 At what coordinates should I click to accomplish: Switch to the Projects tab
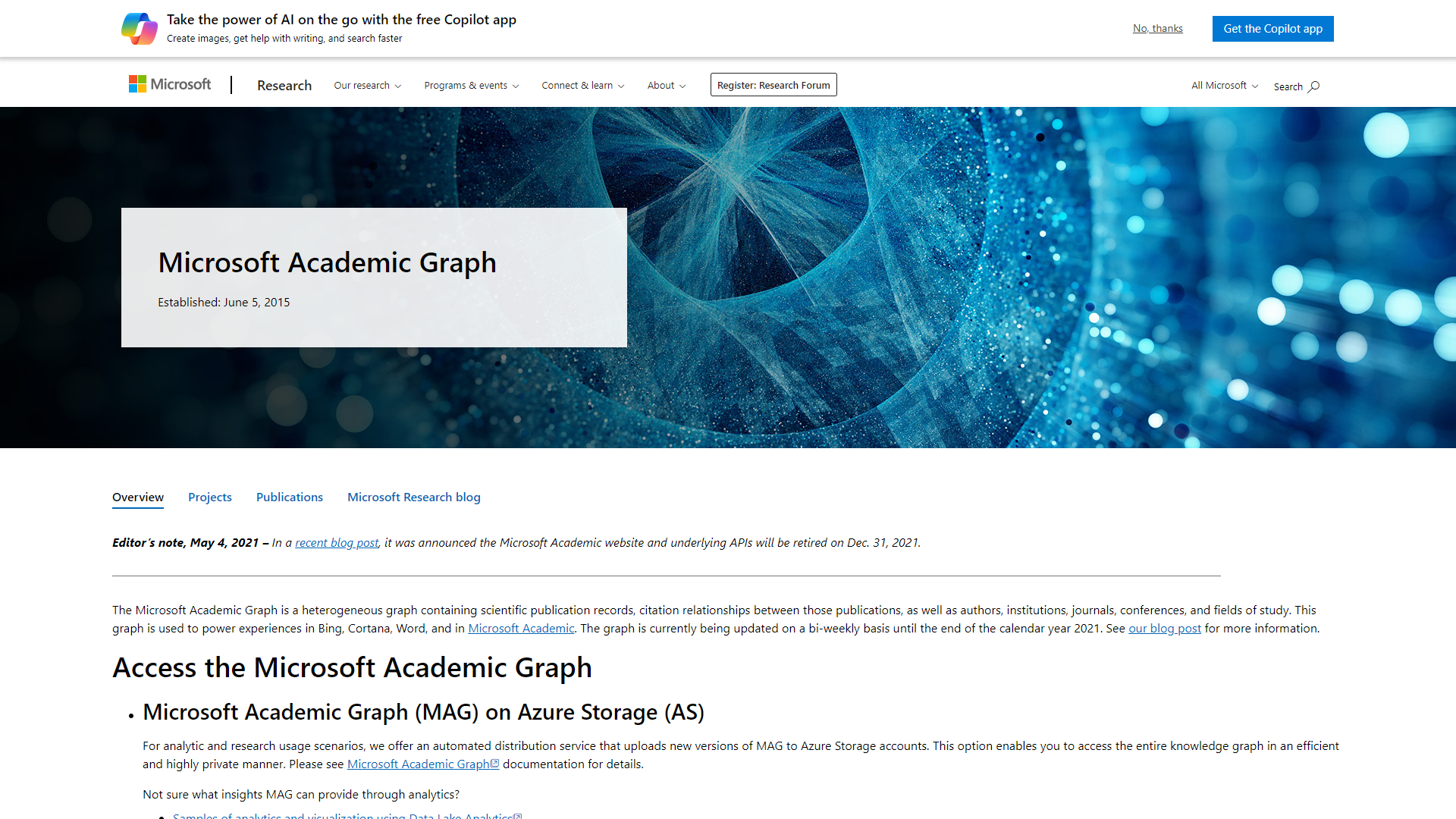pos(210,497)
